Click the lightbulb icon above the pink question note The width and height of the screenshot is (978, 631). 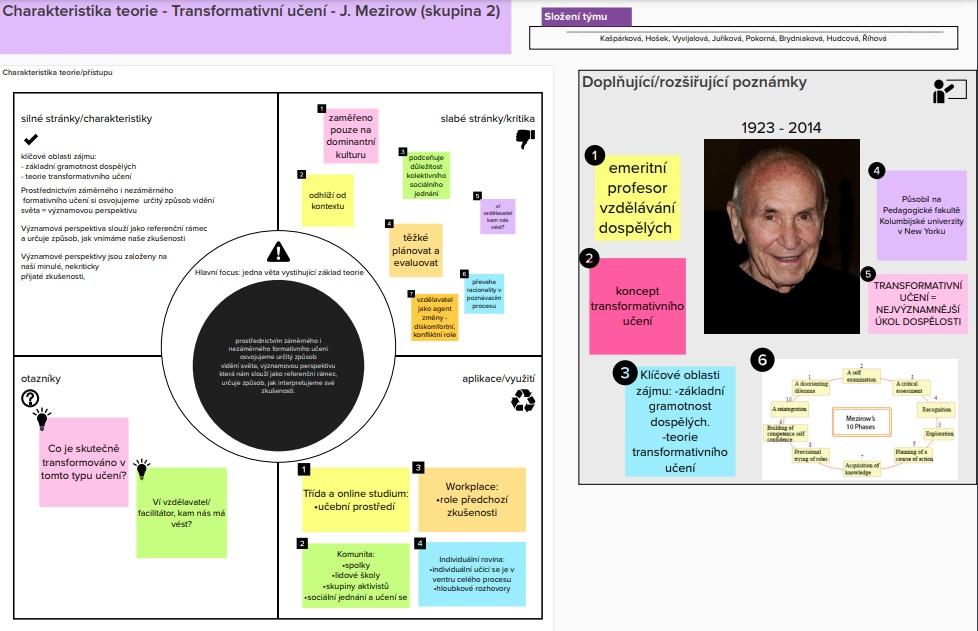[42, 416]
